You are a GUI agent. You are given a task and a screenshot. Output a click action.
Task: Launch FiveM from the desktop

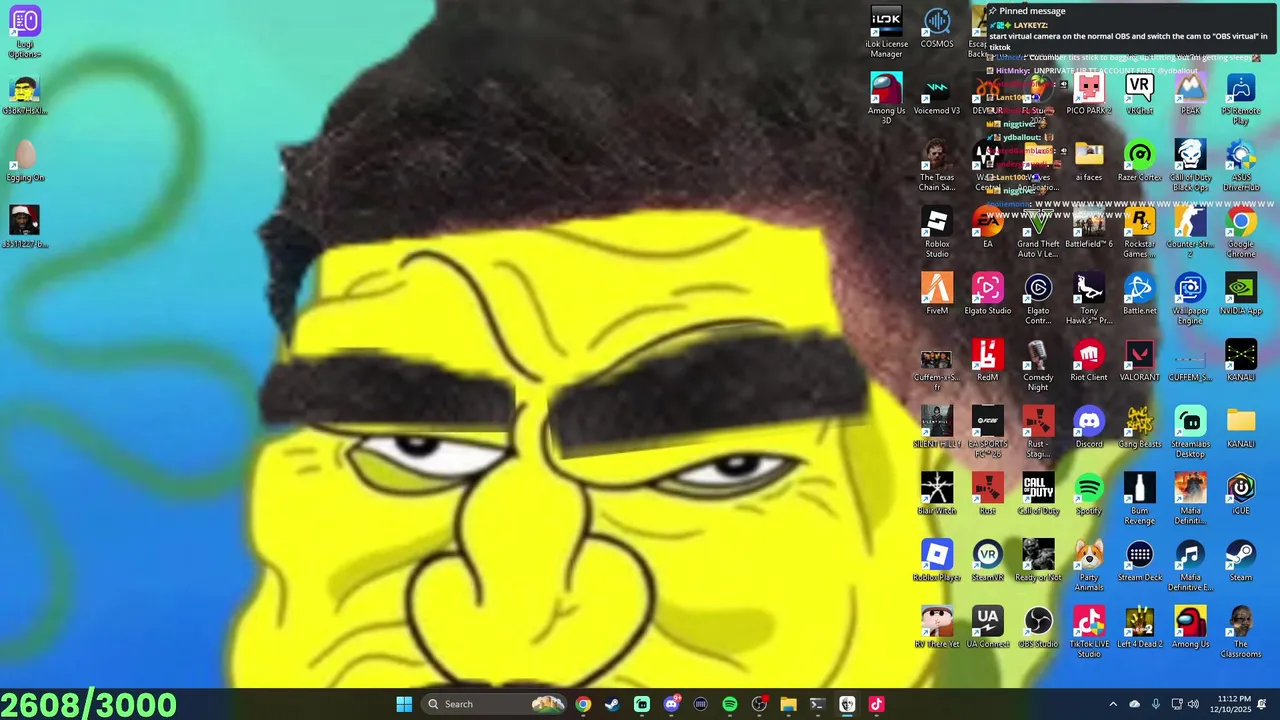click(x=937, y=295)
